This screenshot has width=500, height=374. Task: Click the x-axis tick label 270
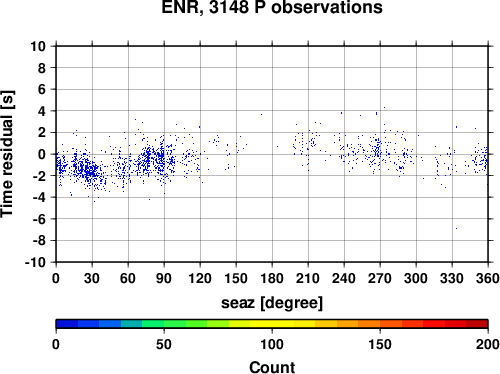pyautogui.click(x=380, y=278)
